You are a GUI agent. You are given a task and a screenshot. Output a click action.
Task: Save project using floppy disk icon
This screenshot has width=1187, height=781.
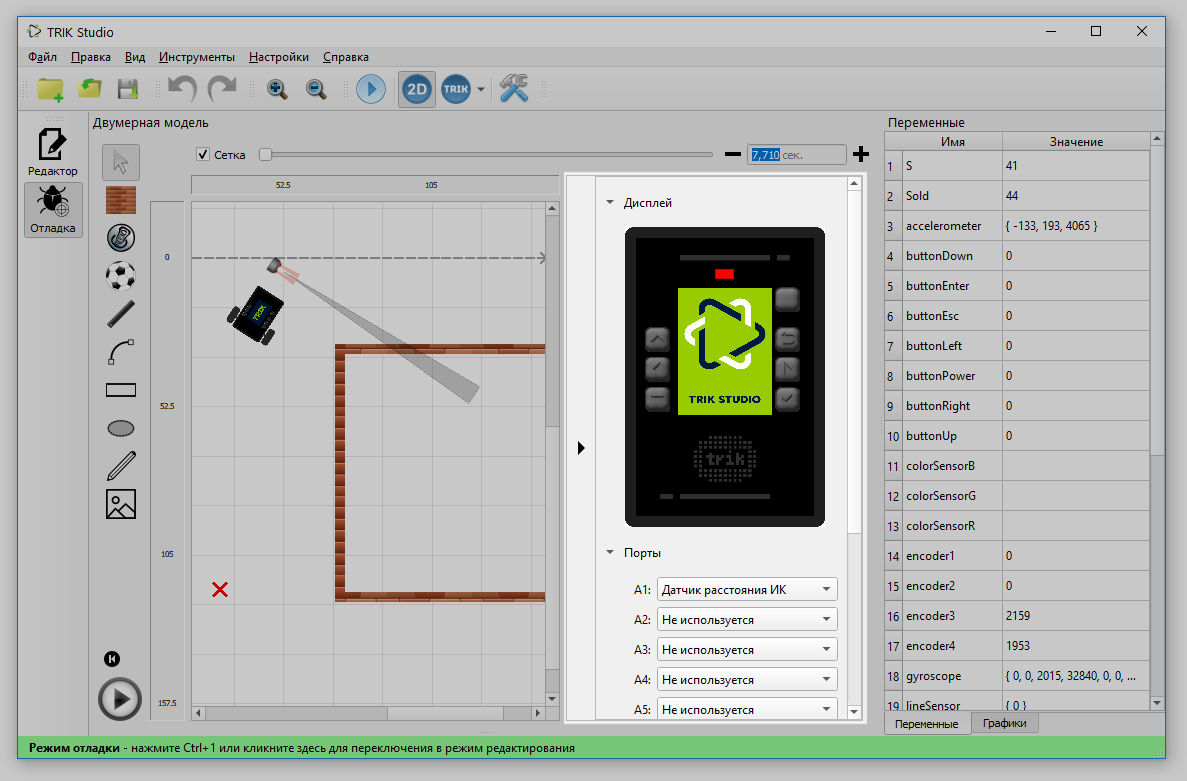[128, 89]
